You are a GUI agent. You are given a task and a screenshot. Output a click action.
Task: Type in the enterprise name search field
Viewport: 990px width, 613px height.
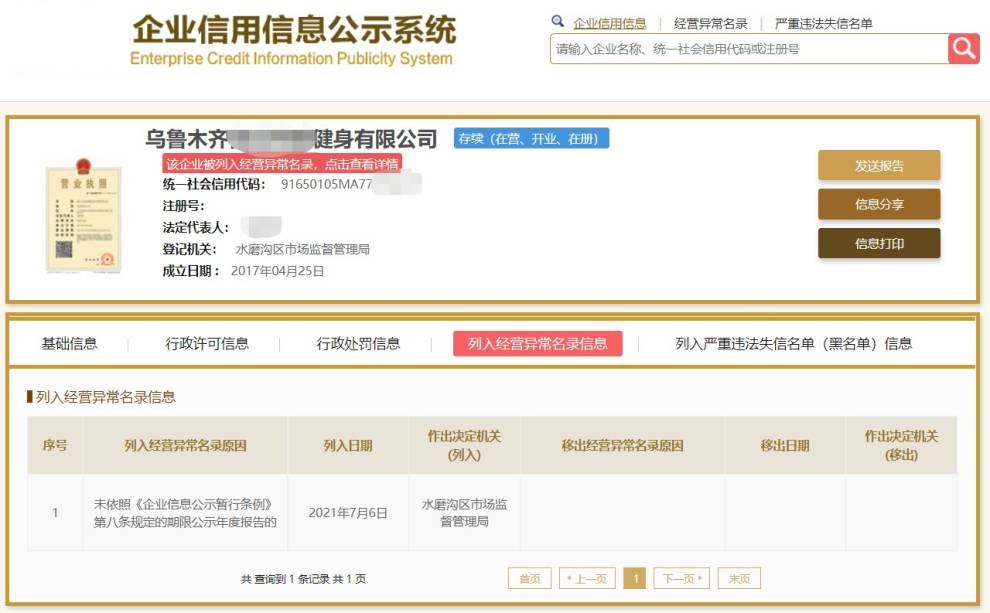click(x=748, y=49)
